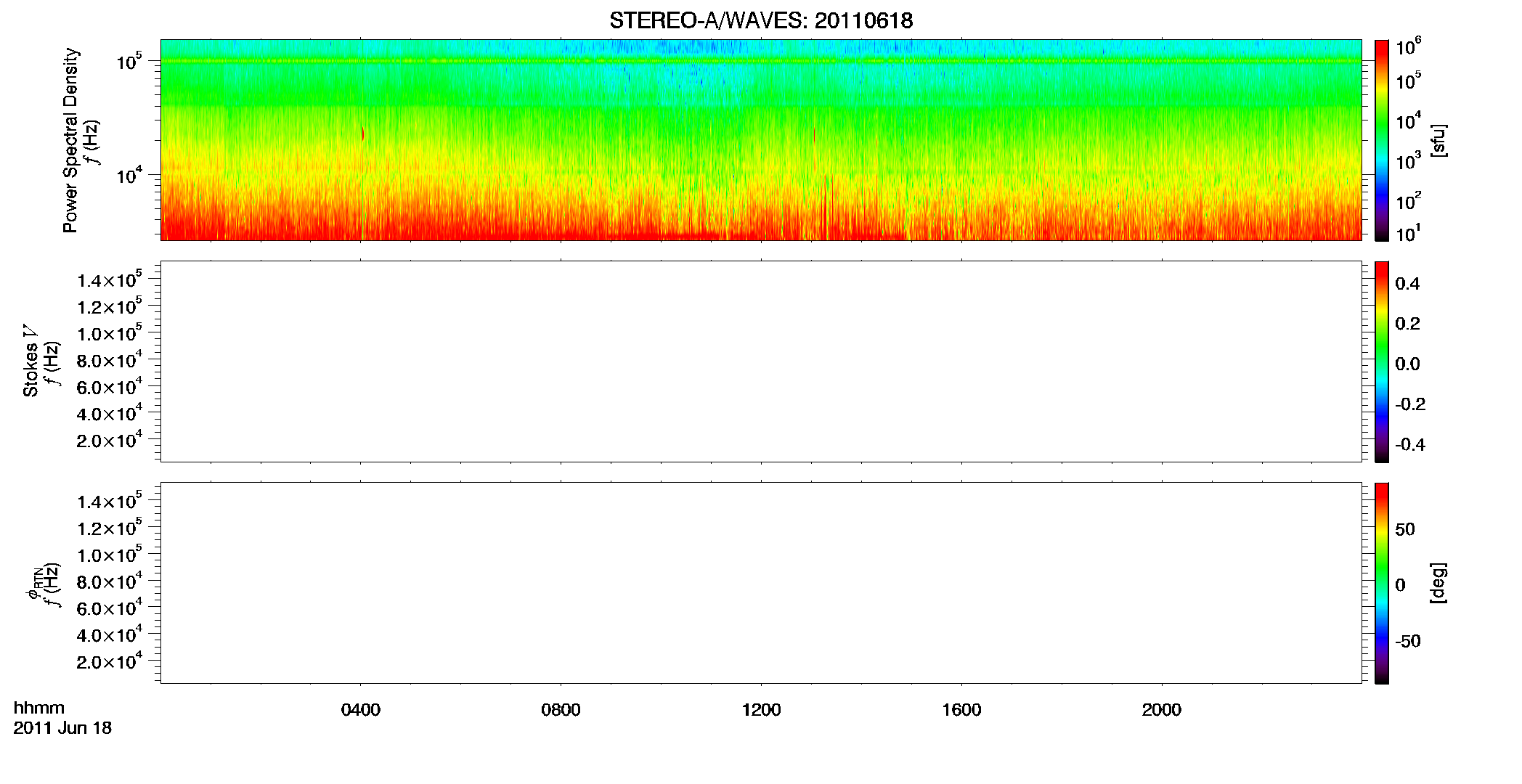Click the title "STEREO-A/WAVES: 20110618"
Viewport: 1522px width, 784px height.
[x=761, y=21]
